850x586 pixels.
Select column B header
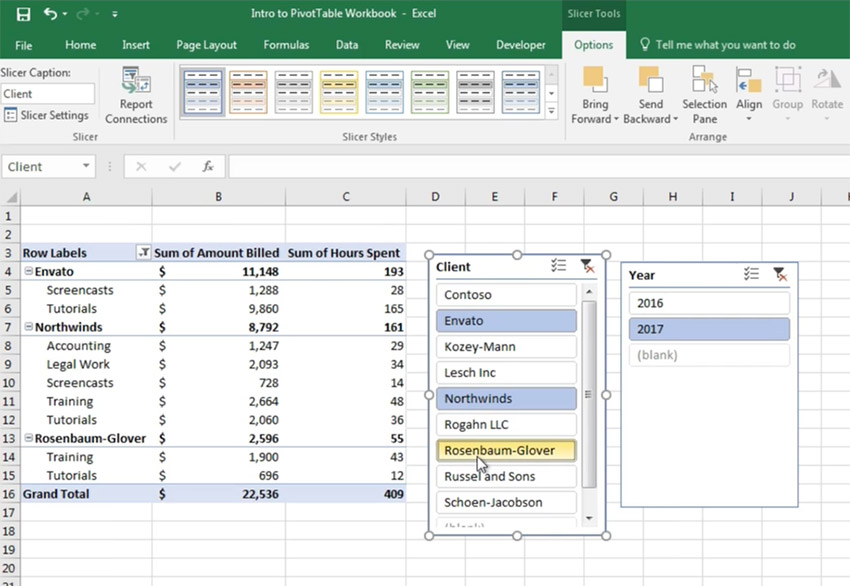coord(218,197)
